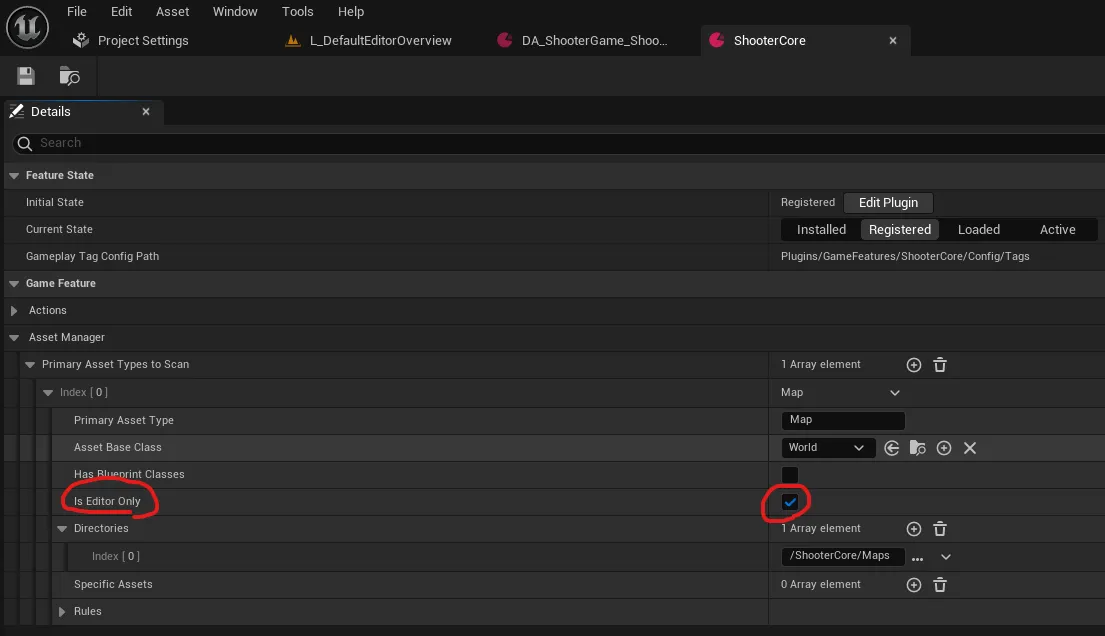Collapse the Map Index [0] entry
The height and width of the screenshot is (636, 1105).
coord(48,393)
